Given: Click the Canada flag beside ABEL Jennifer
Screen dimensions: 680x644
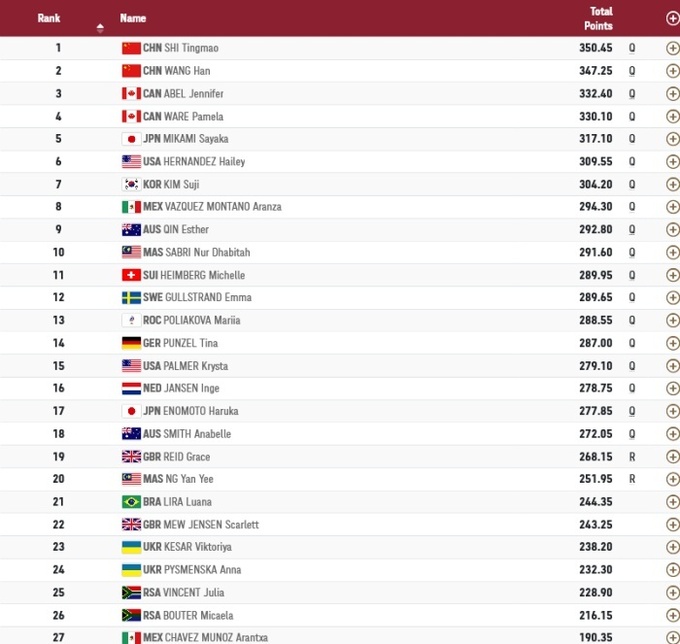Looking at the screenshot, I should coord(131,94).
